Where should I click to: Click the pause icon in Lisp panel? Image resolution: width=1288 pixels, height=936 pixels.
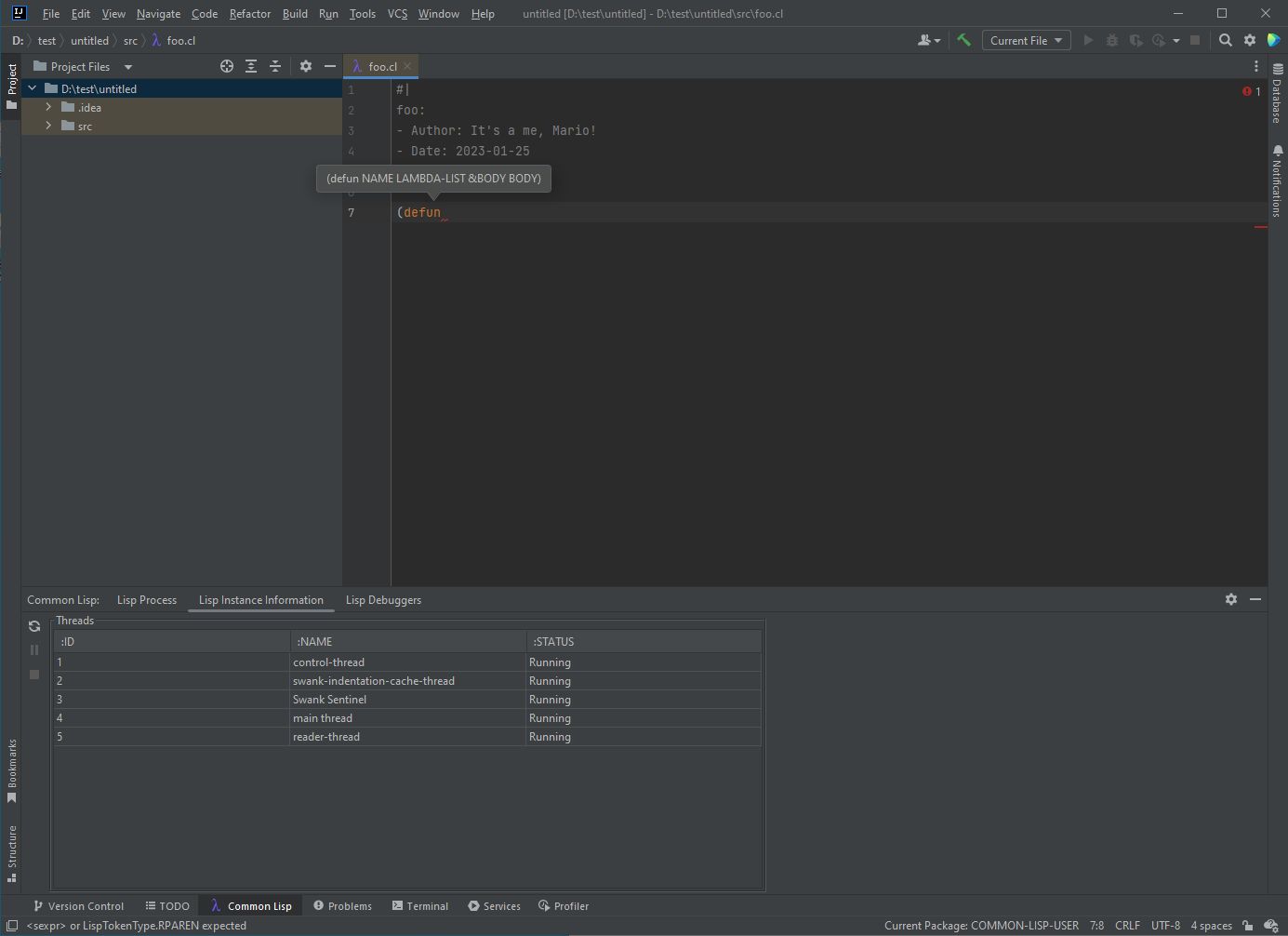[x=34, y=650]
